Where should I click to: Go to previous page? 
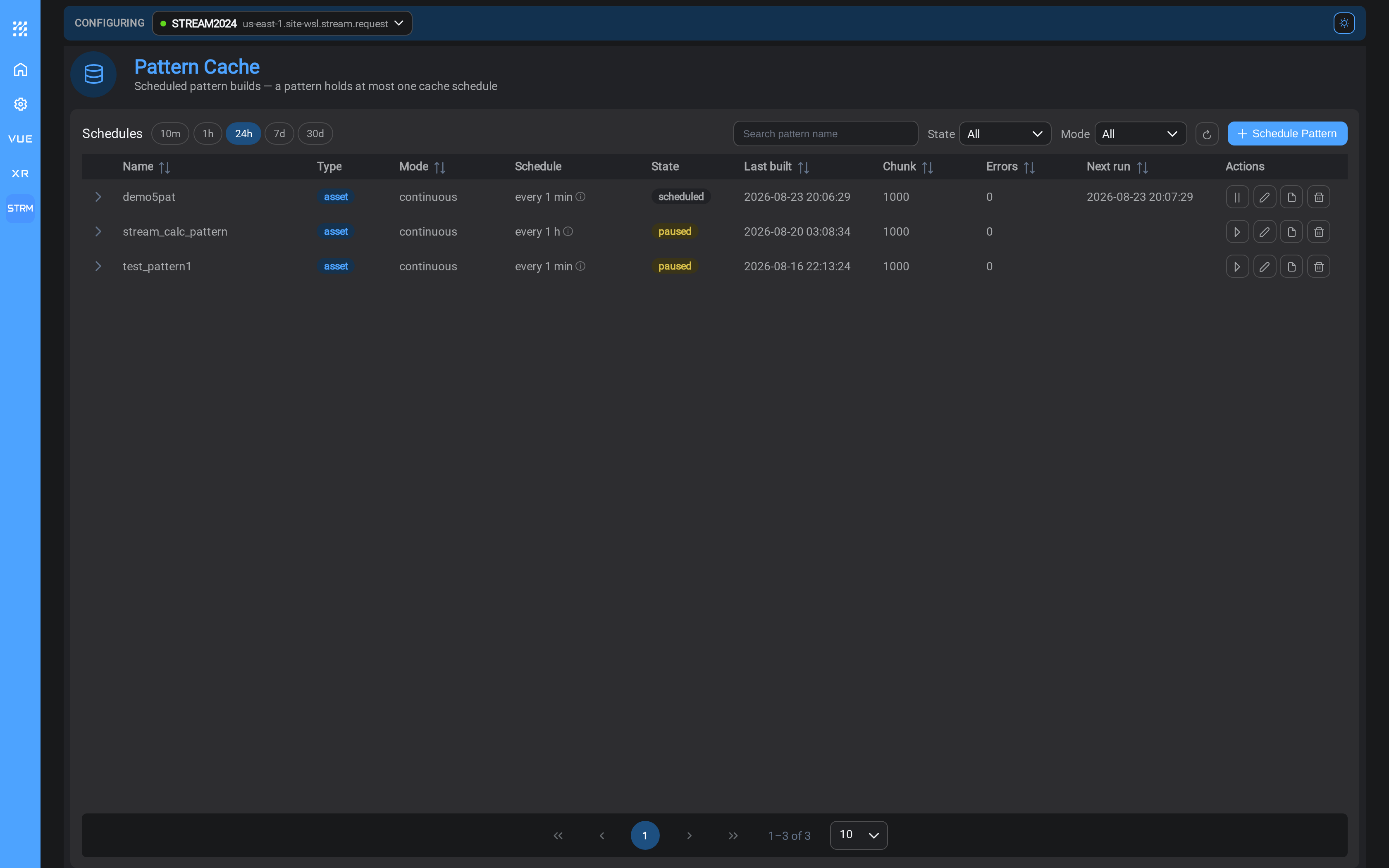pos(601,835)
